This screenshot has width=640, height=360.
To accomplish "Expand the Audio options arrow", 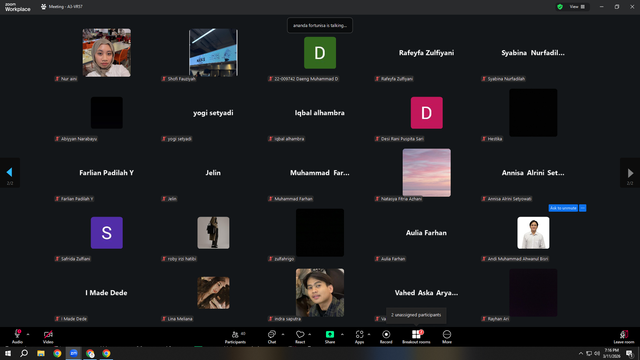I will point(28,334).
